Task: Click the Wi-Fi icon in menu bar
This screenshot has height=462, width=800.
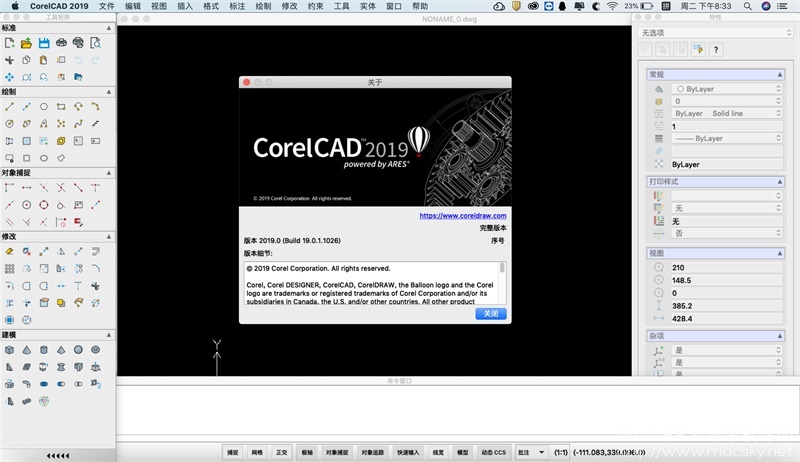Action: click(612, 6)
